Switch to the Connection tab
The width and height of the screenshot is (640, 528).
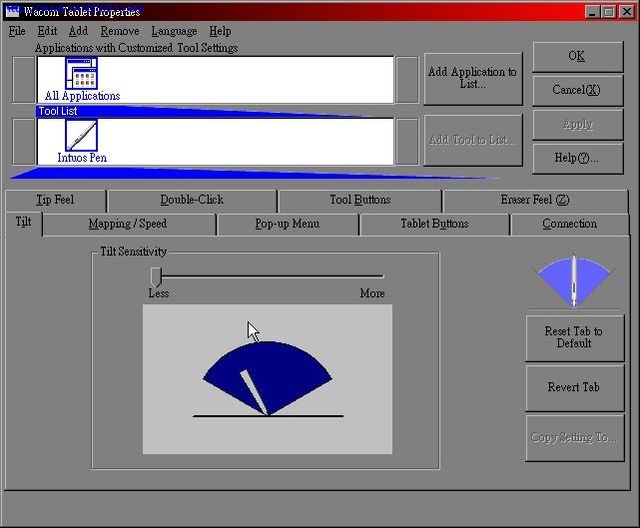(570, 224)
